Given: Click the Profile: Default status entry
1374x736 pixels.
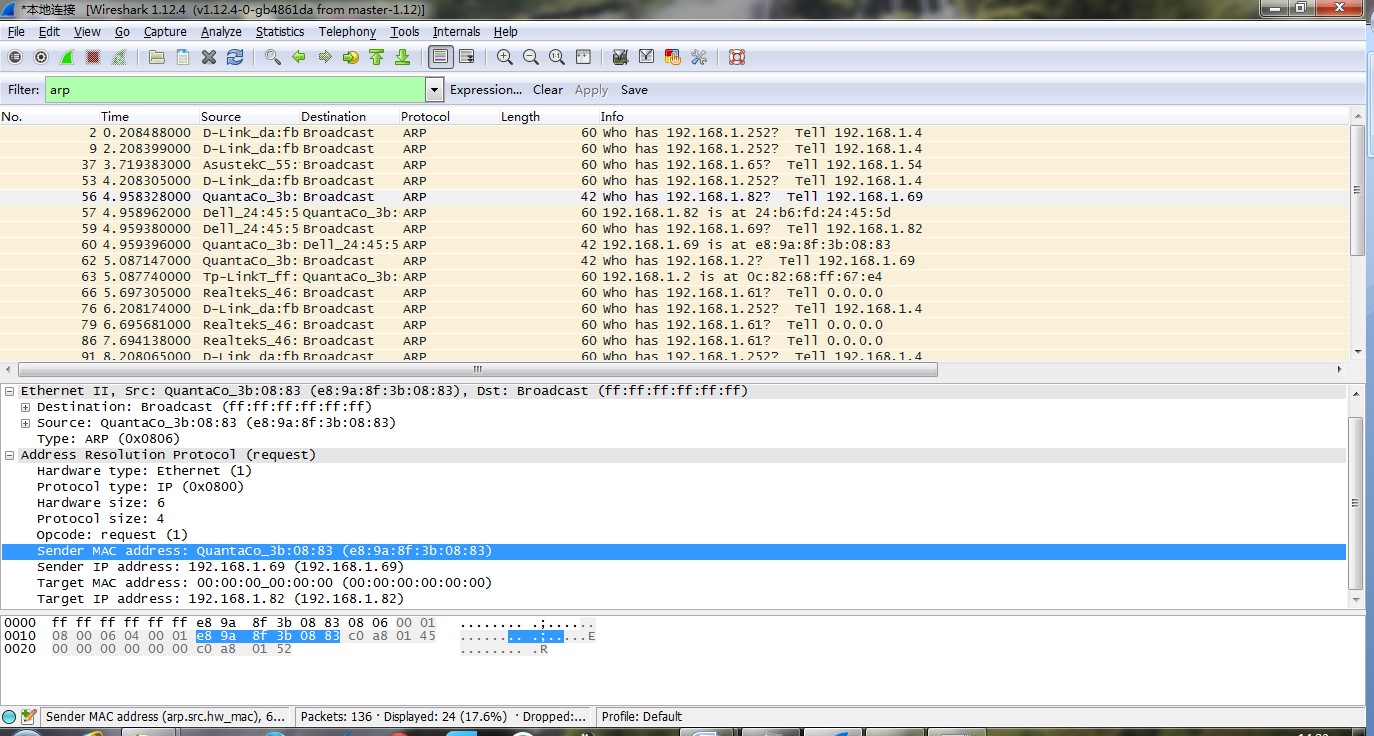Looking at the screenshot, I should click(642, 716).
